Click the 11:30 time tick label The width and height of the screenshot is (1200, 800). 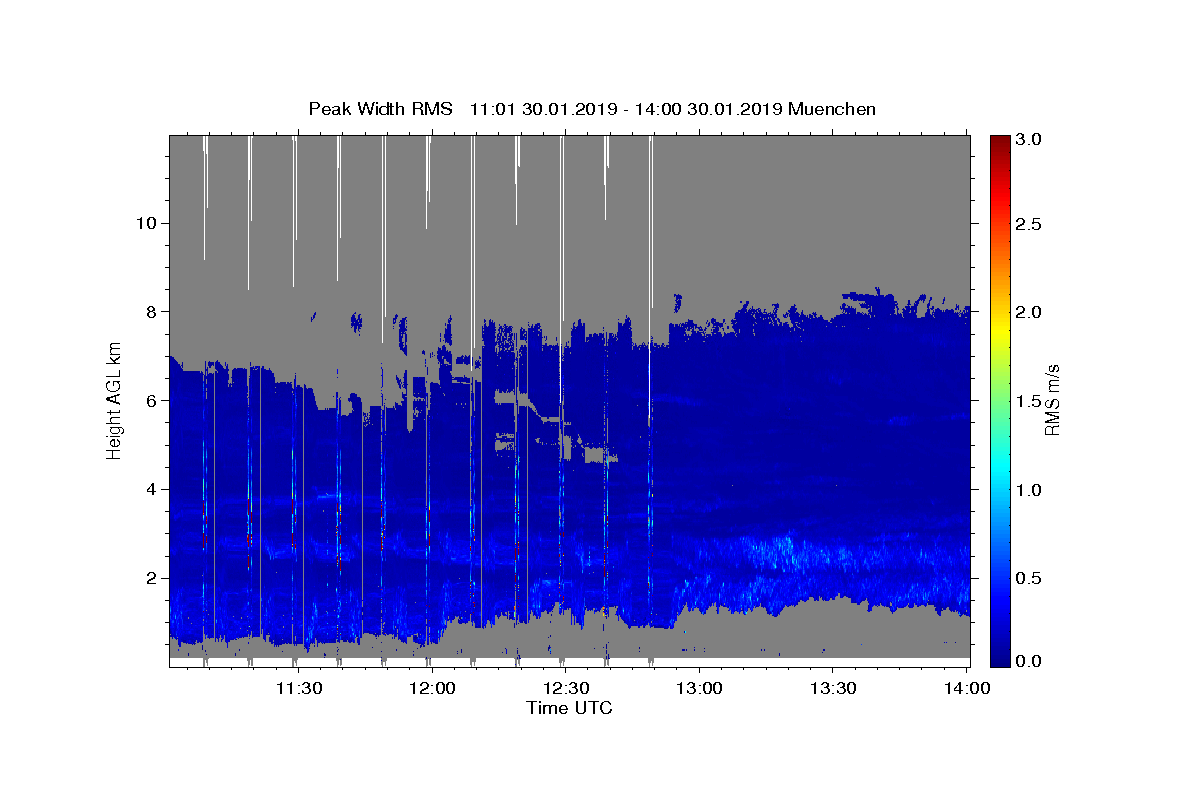(298, 688)
